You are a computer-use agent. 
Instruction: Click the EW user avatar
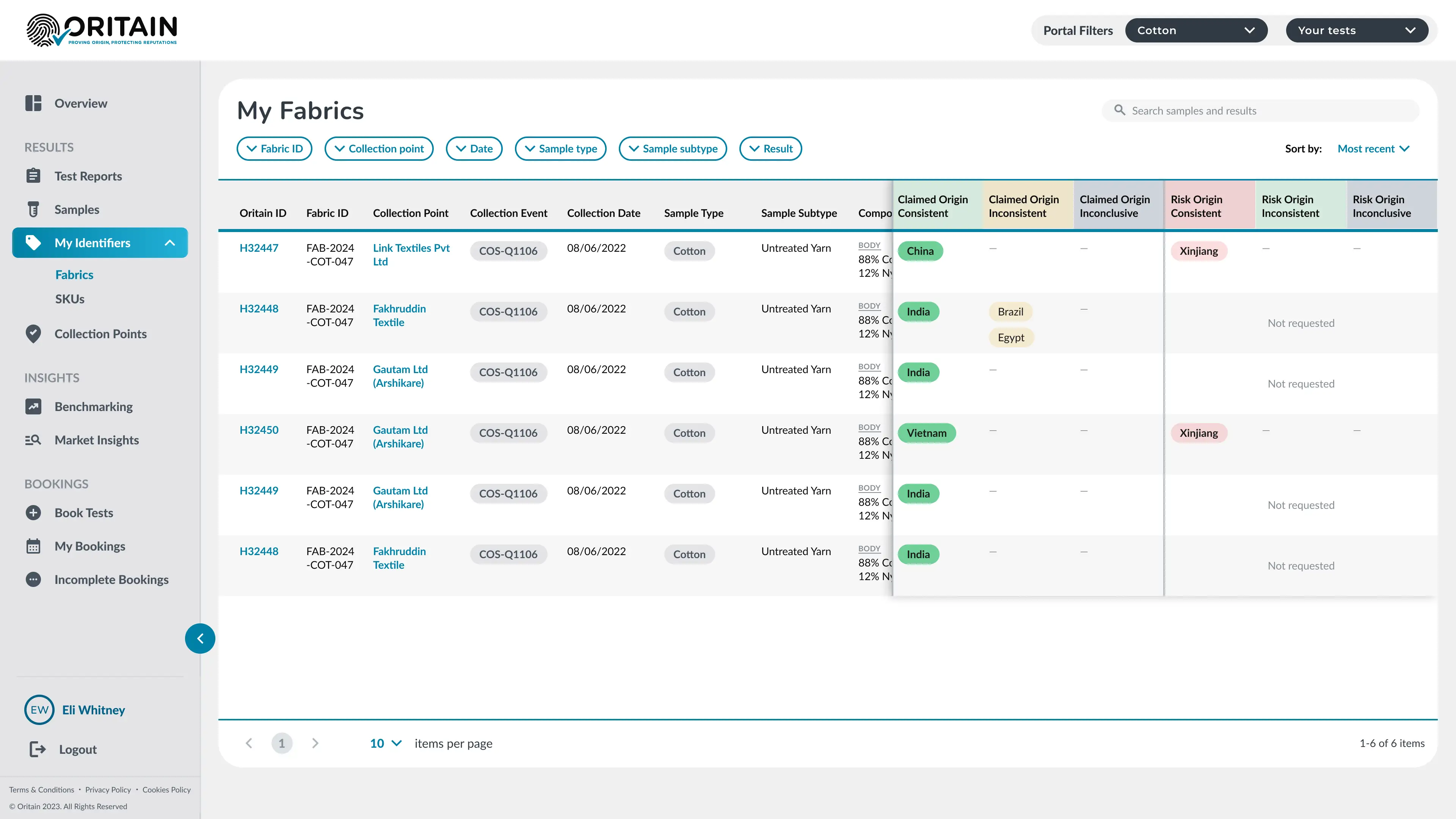coord(39,710)
